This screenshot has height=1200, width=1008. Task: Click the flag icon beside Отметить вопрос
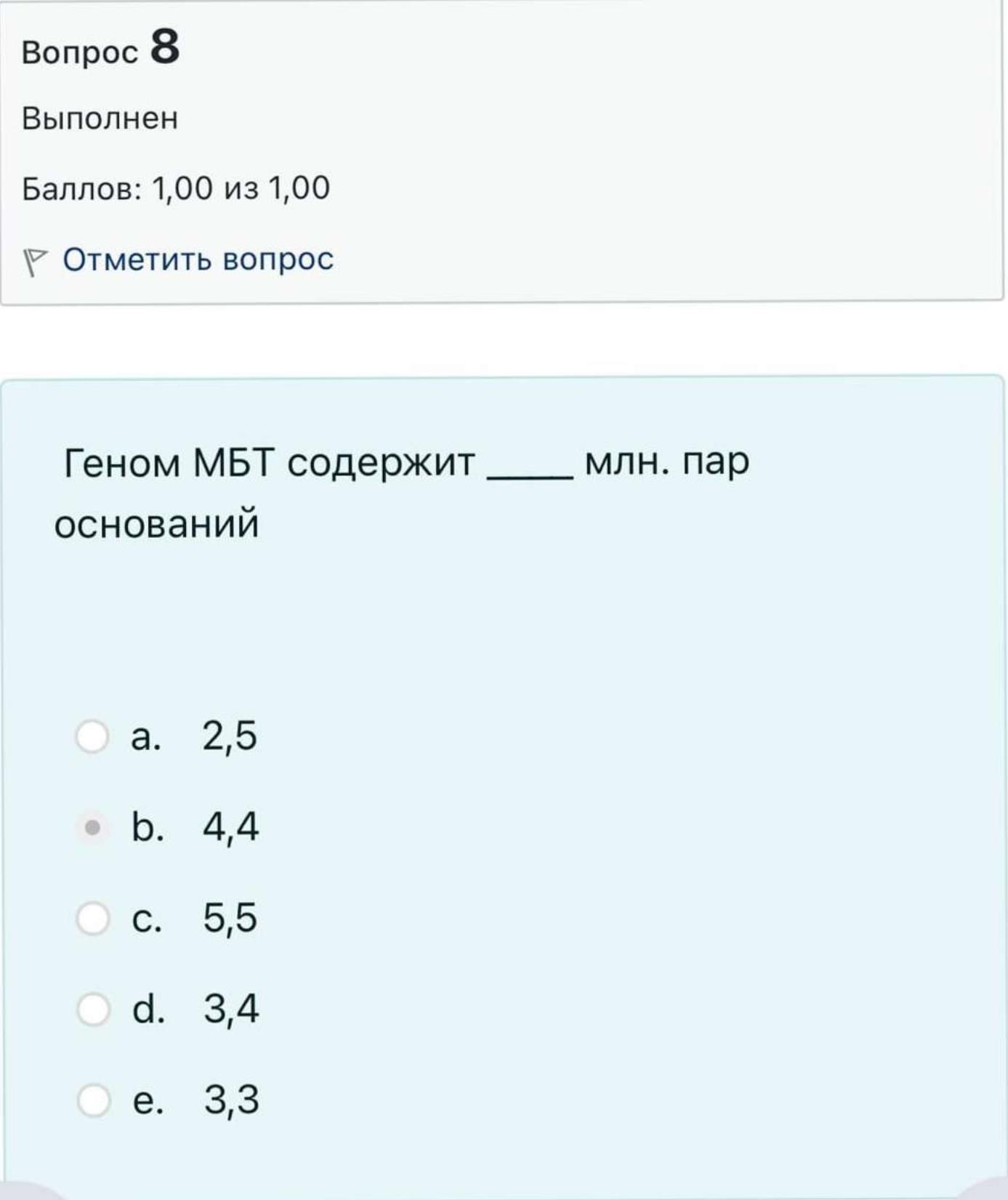coord(35,262)
